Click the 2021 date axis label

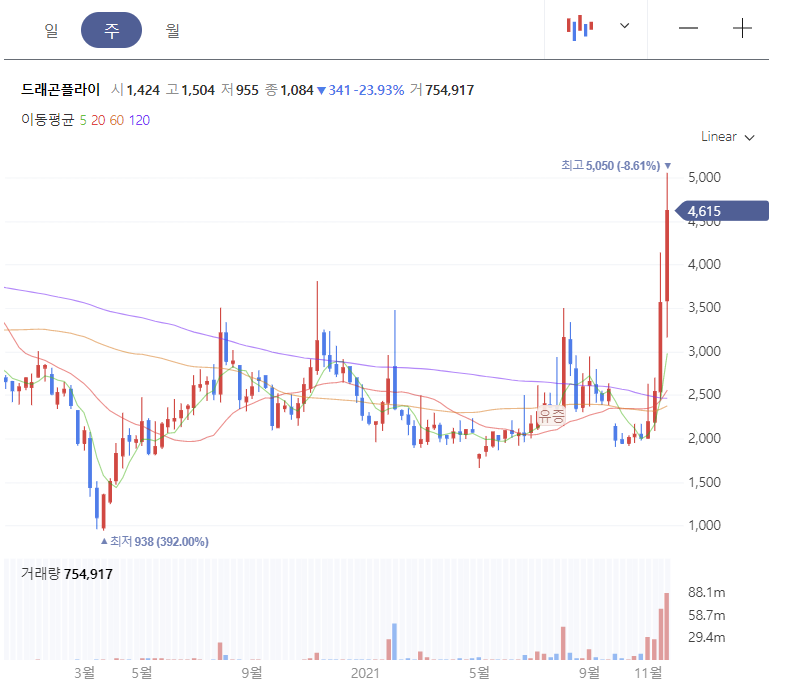[365, 673]
